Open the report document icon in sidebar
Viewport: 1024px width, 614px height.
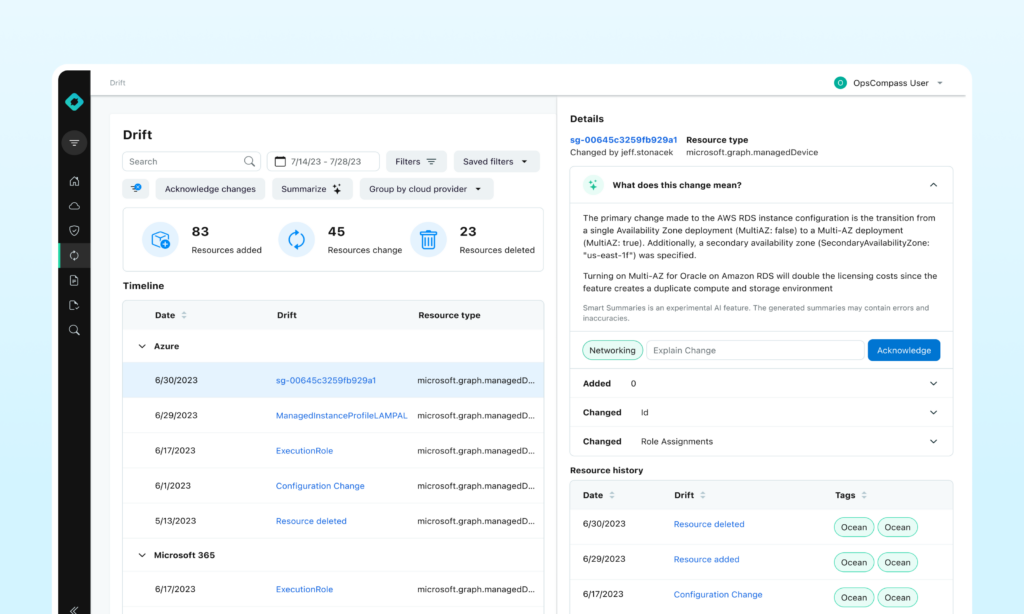coord(74,280)
